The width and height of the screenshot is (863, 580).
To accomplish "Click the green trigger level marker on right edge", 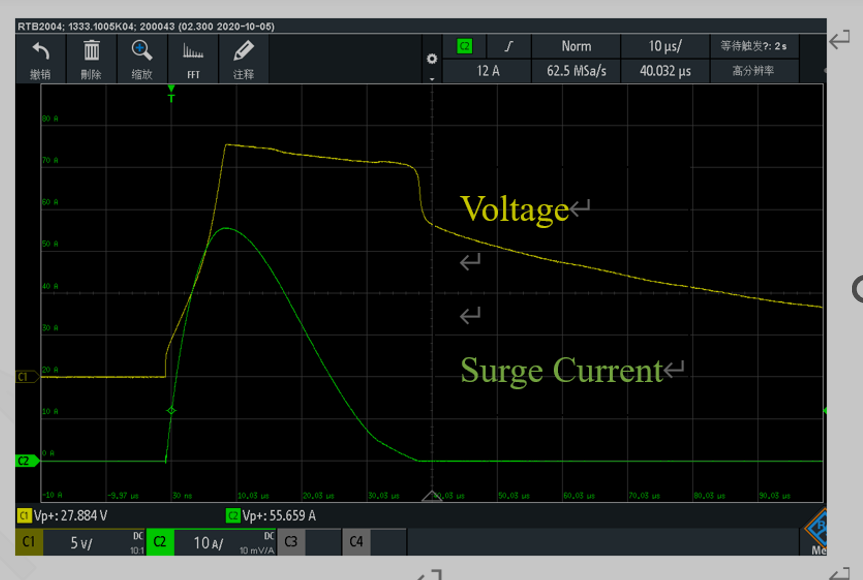I will (825, 411).
